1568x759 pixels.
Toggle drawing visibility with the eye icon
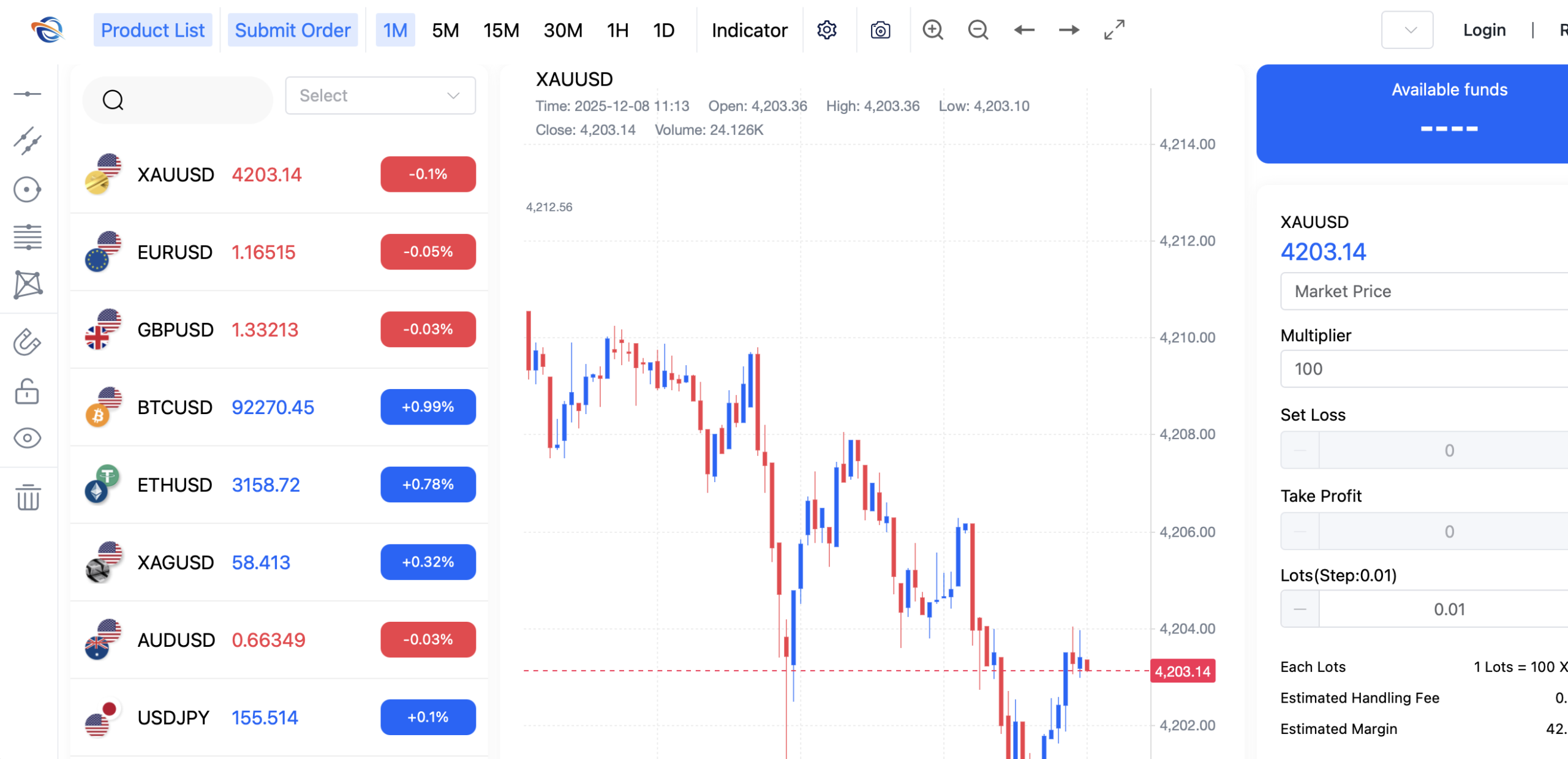[28, 437]
